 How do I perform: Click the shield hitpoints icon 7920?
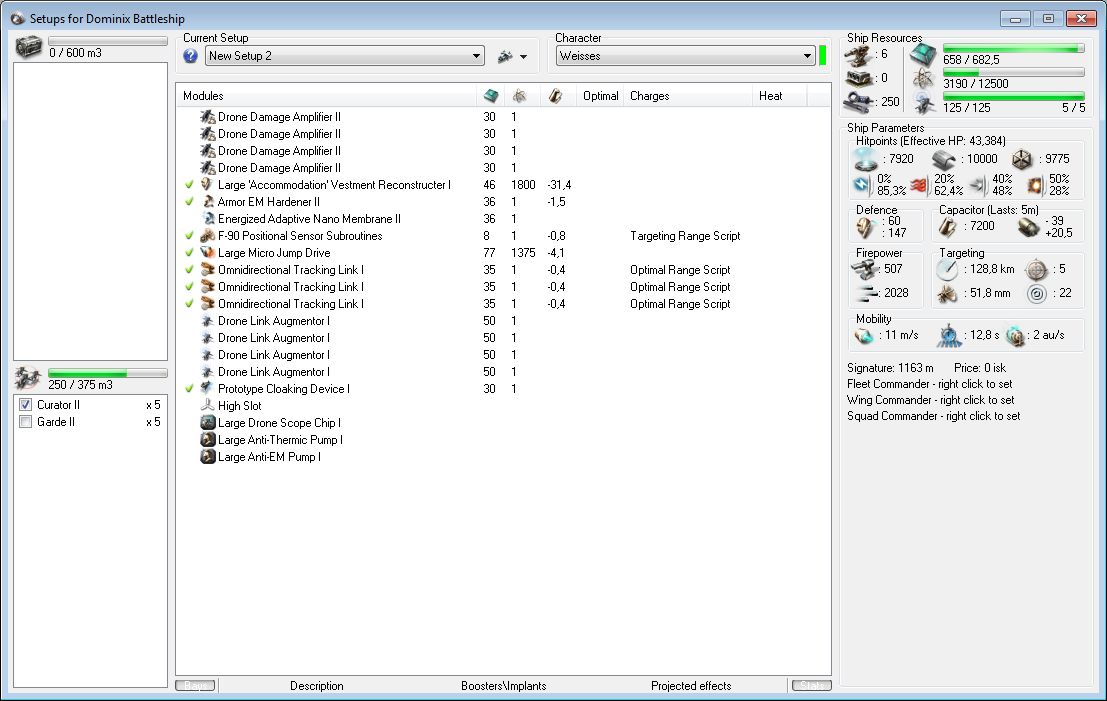[x=866, y=160]
